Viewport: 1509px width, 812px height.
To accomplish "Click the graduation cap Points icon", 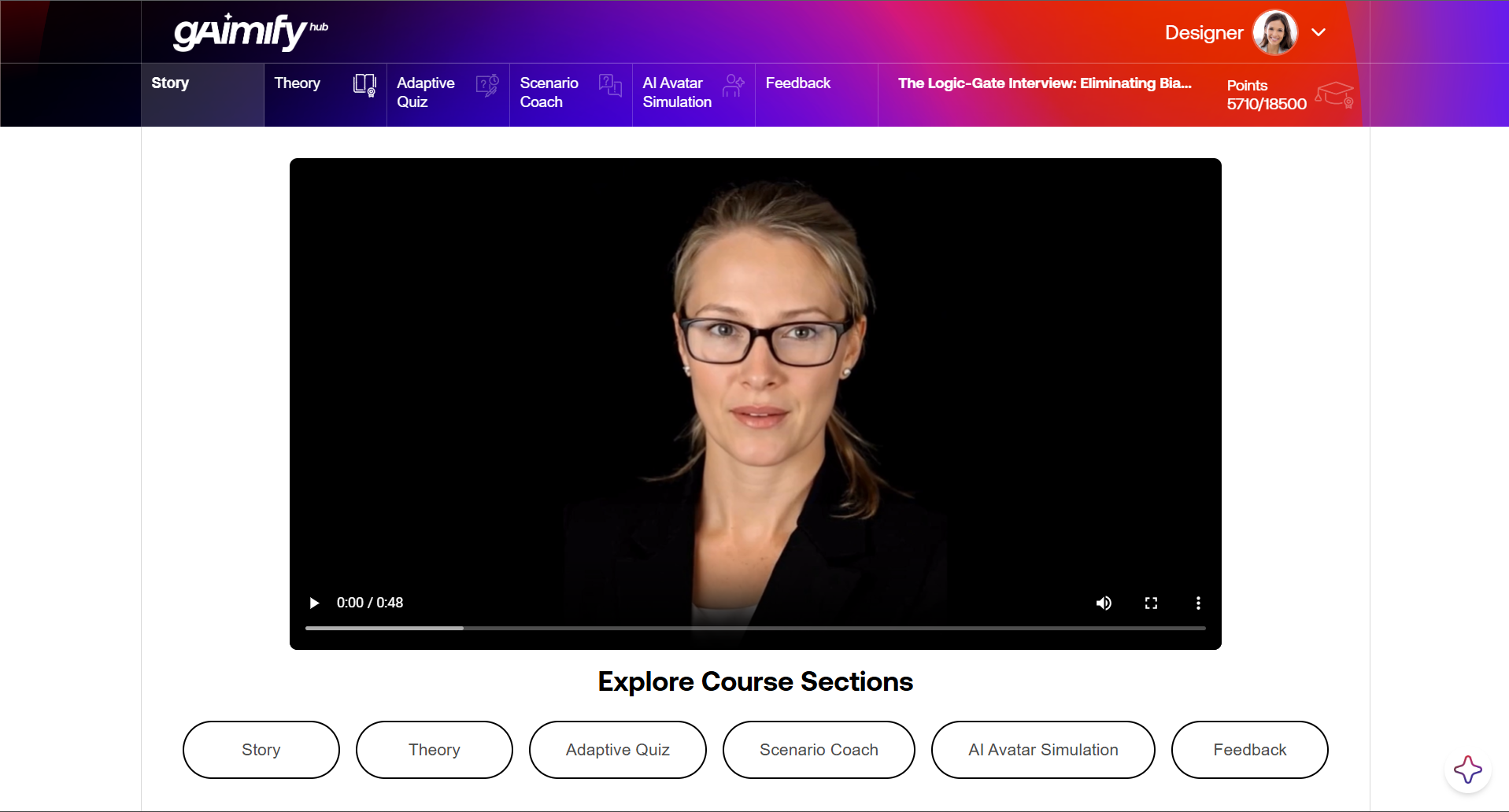I will [x=1334, y=94].
